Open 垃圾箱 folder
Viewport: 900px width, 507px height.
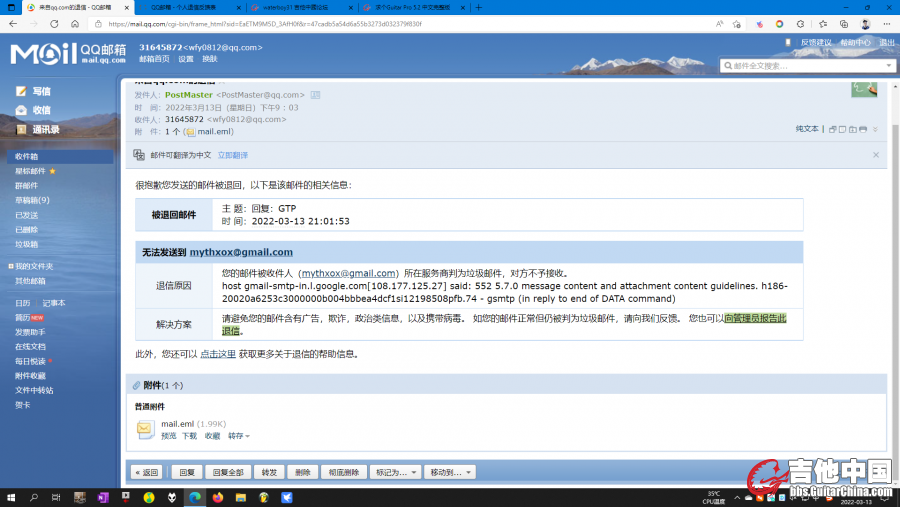click(26, 244)
